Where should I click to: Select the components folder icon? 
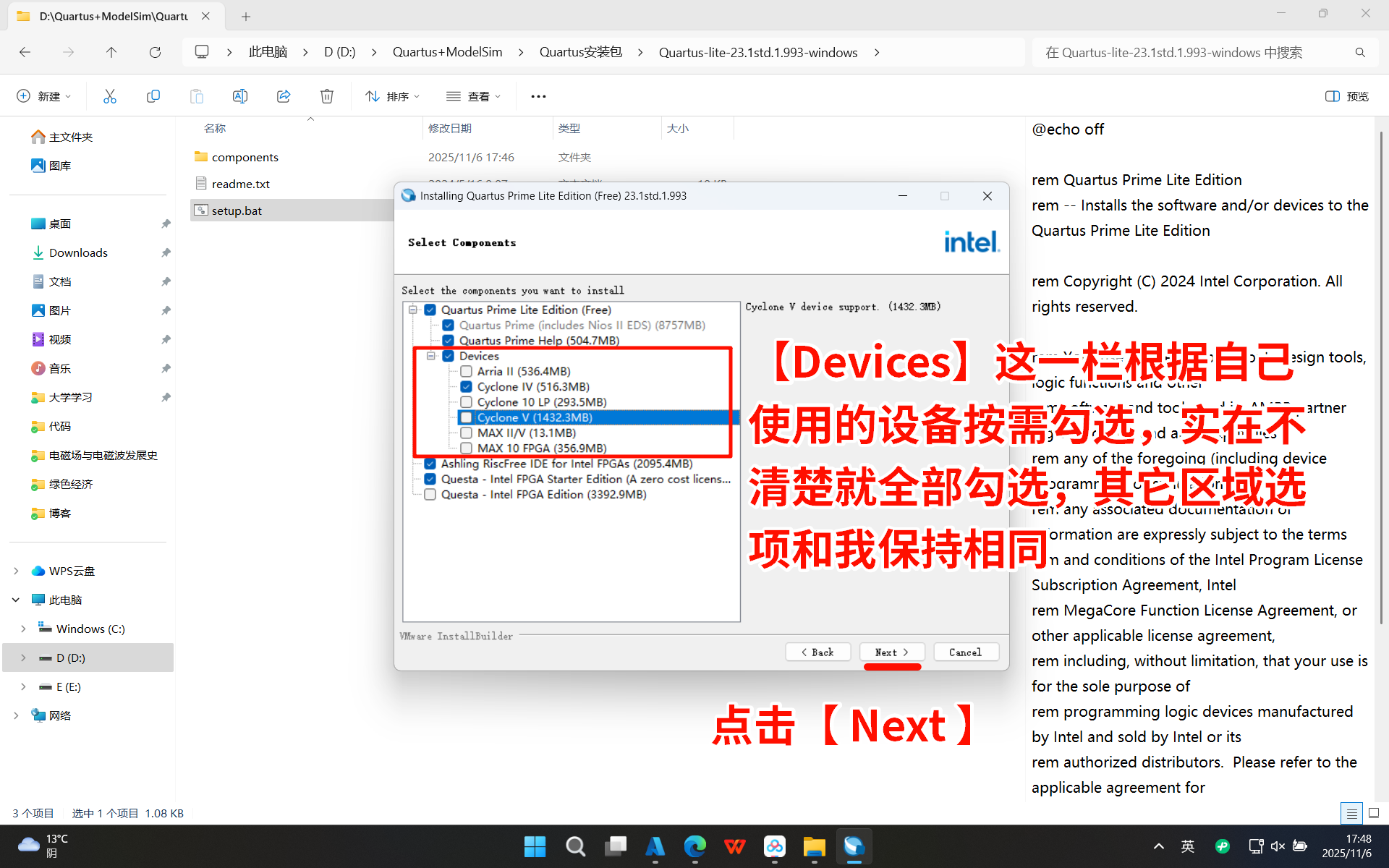tap(201, 156)
